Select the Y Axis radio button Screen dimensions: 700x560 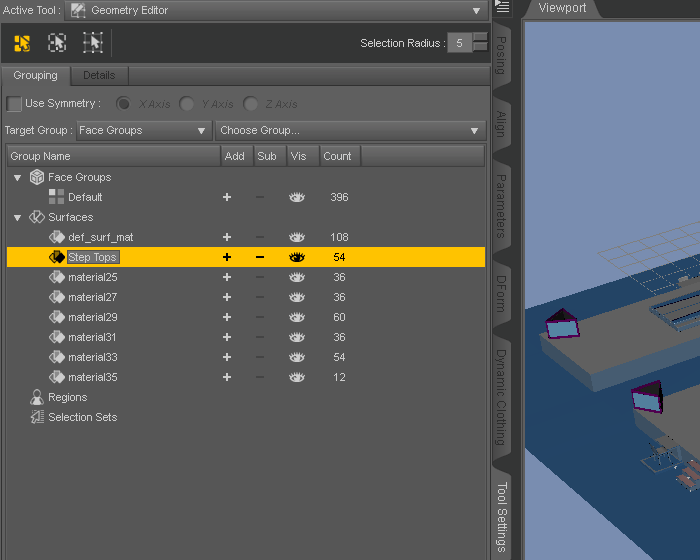pyautogui.click(x=186, y=104)
